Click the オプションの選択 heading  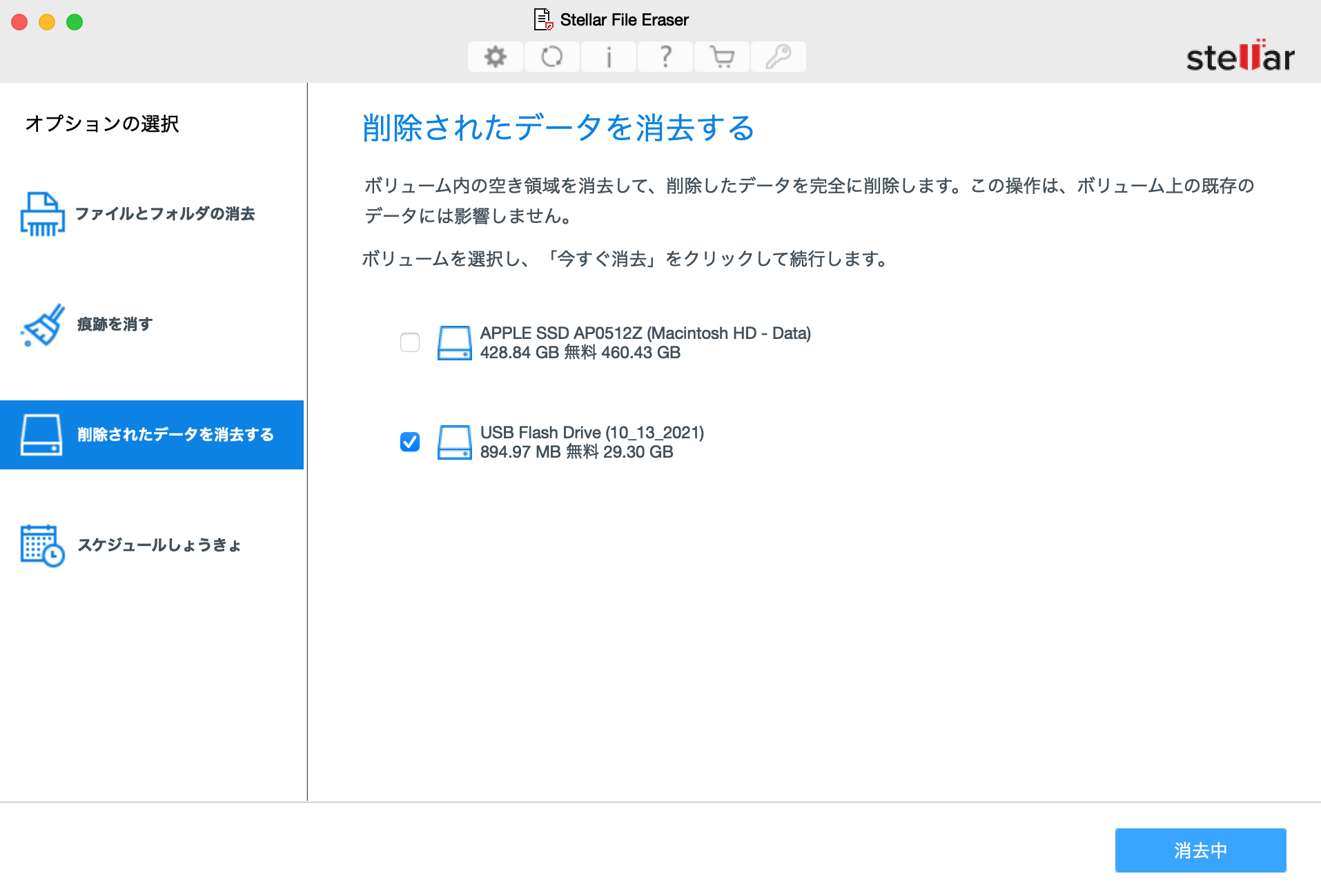coord(102,124)
